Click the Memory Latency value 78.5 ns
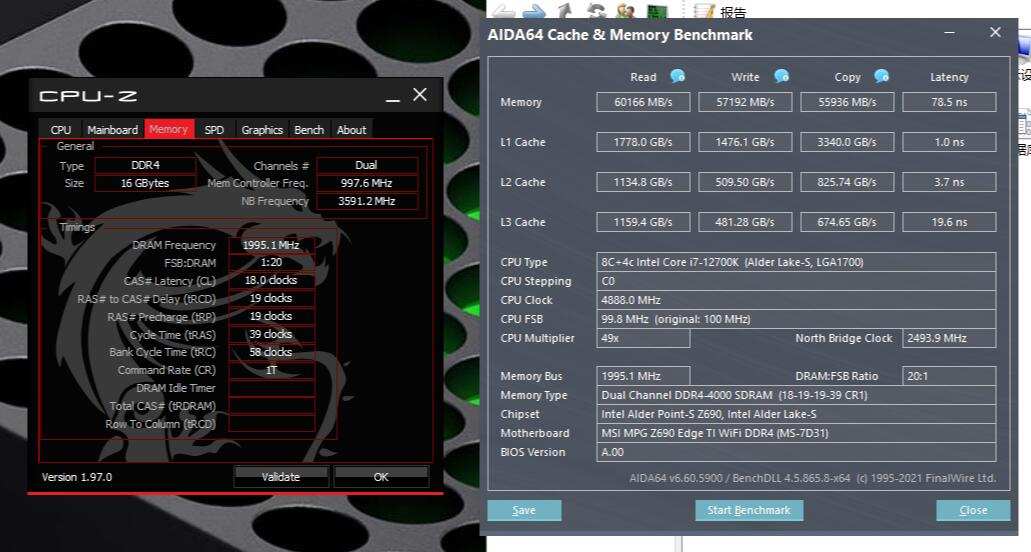Screen dimensions: 1031x552 tap(949, 102)
